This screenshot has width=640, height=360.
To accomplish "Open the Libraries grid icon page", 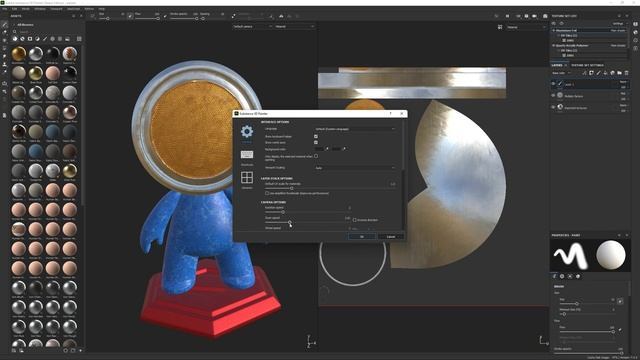I will [x=247, y=178].
